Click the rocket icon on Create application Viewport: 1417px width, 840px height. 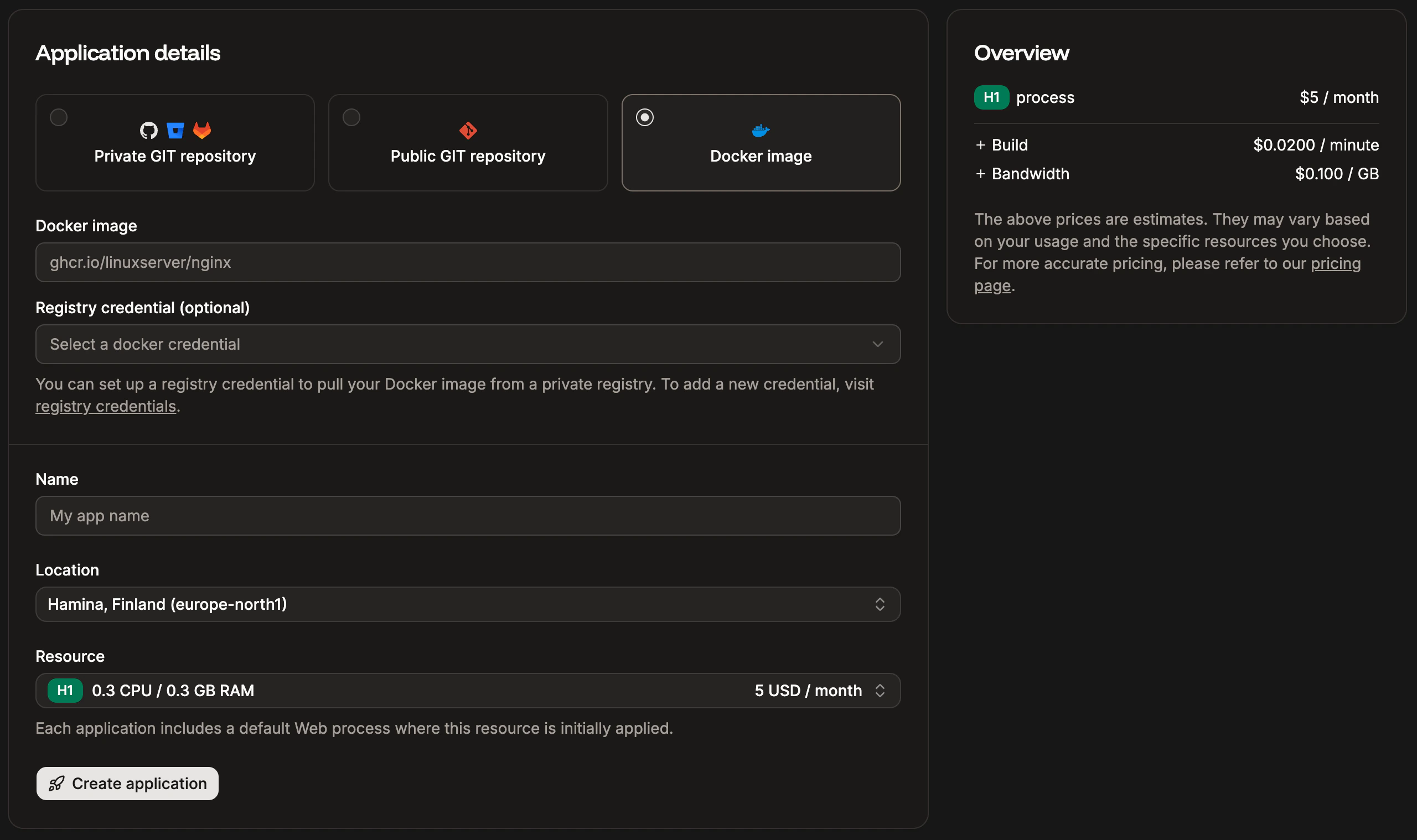[x=56, y=784]
